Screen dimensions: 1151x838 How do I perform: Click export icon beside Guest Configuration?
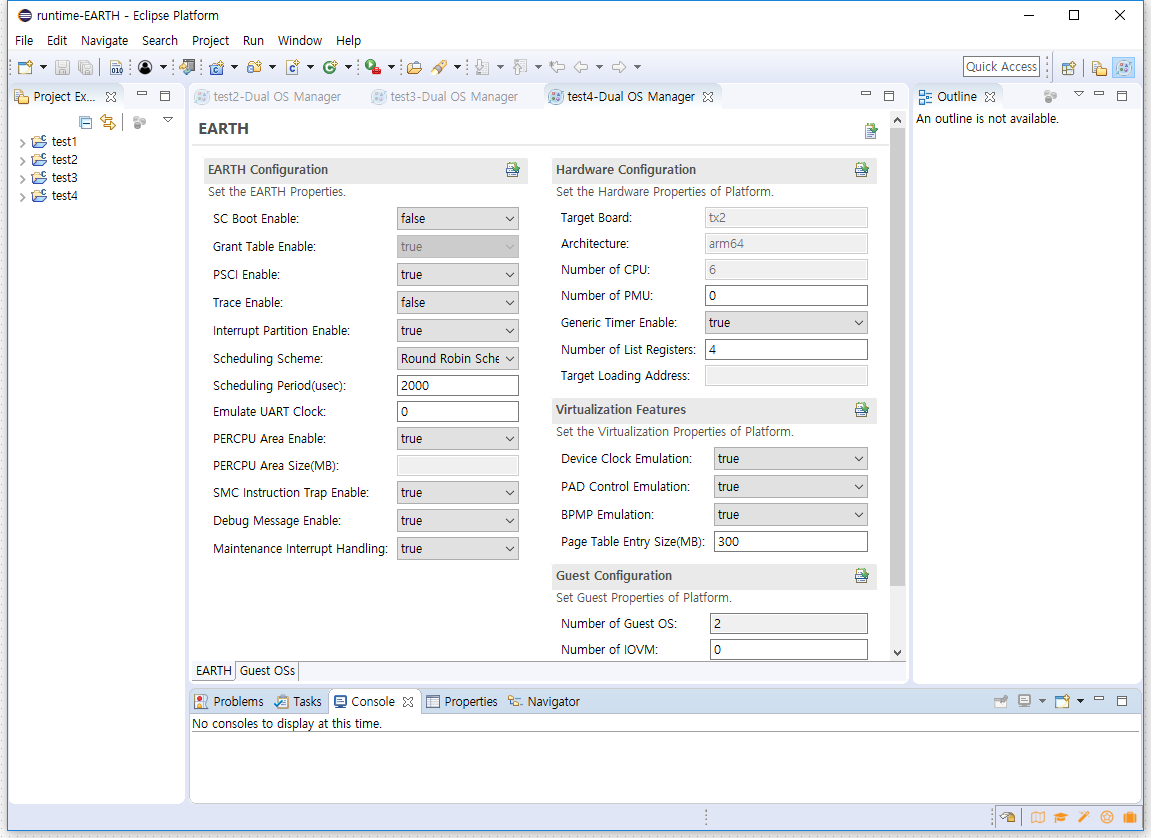pos(861,576)
